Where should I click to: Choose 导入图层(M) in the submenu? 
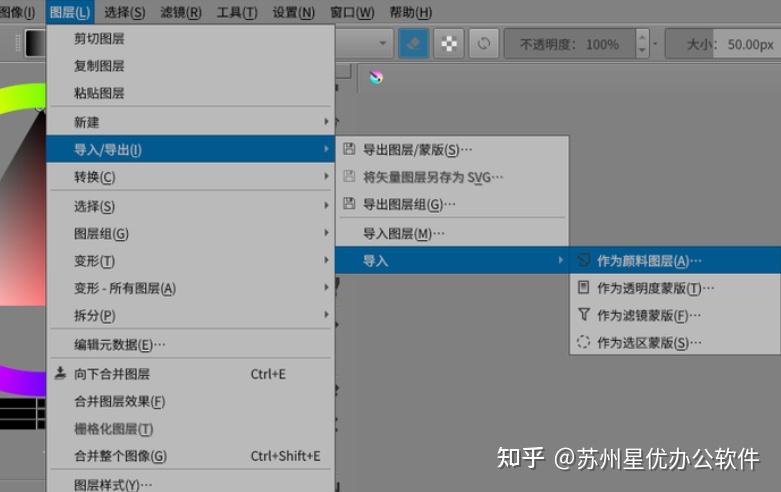(x=453, y=234)
